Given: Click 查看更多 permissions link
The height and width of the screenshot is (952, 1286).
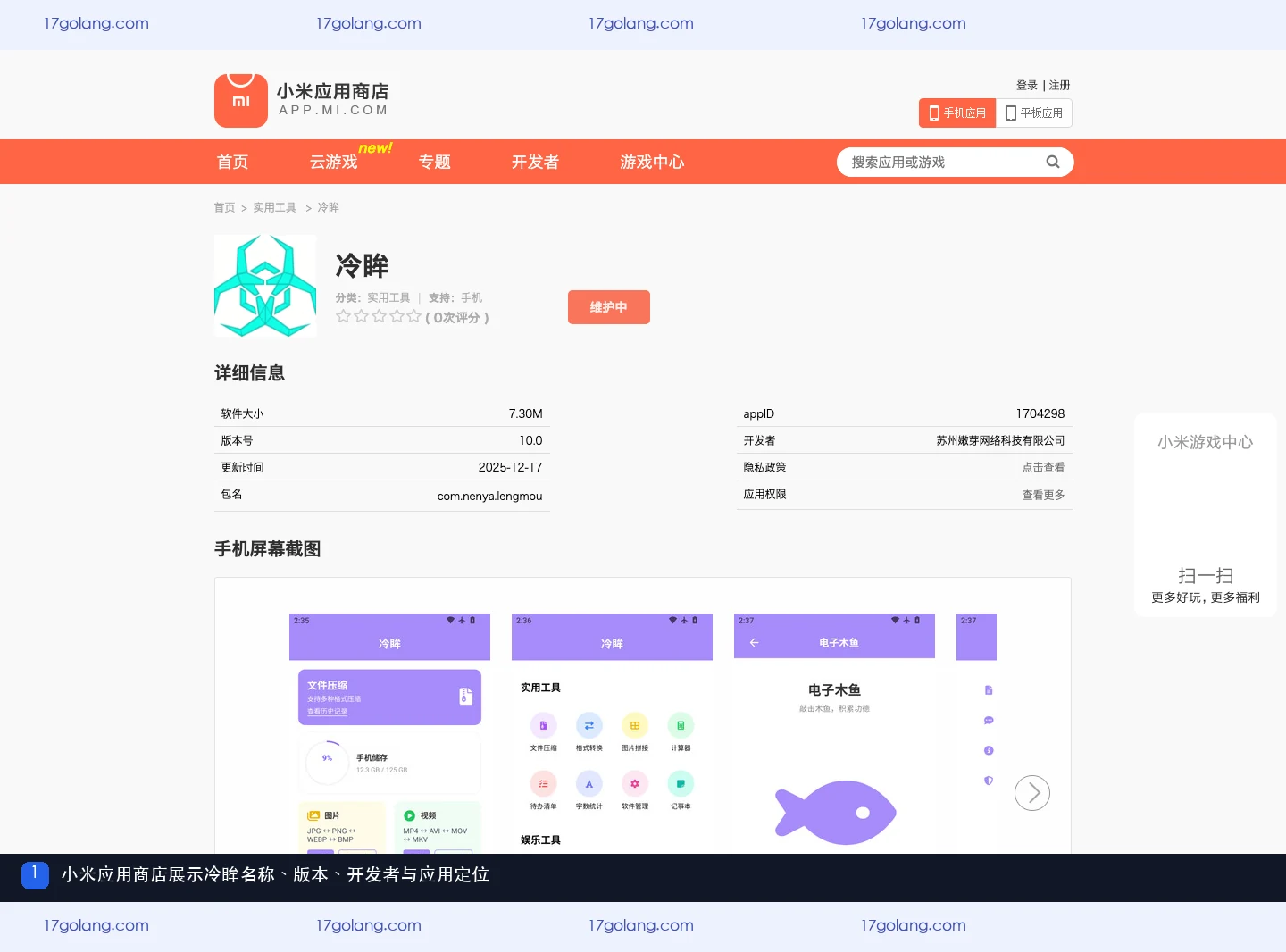Looking at the screenshot, I should [1043, 495].
